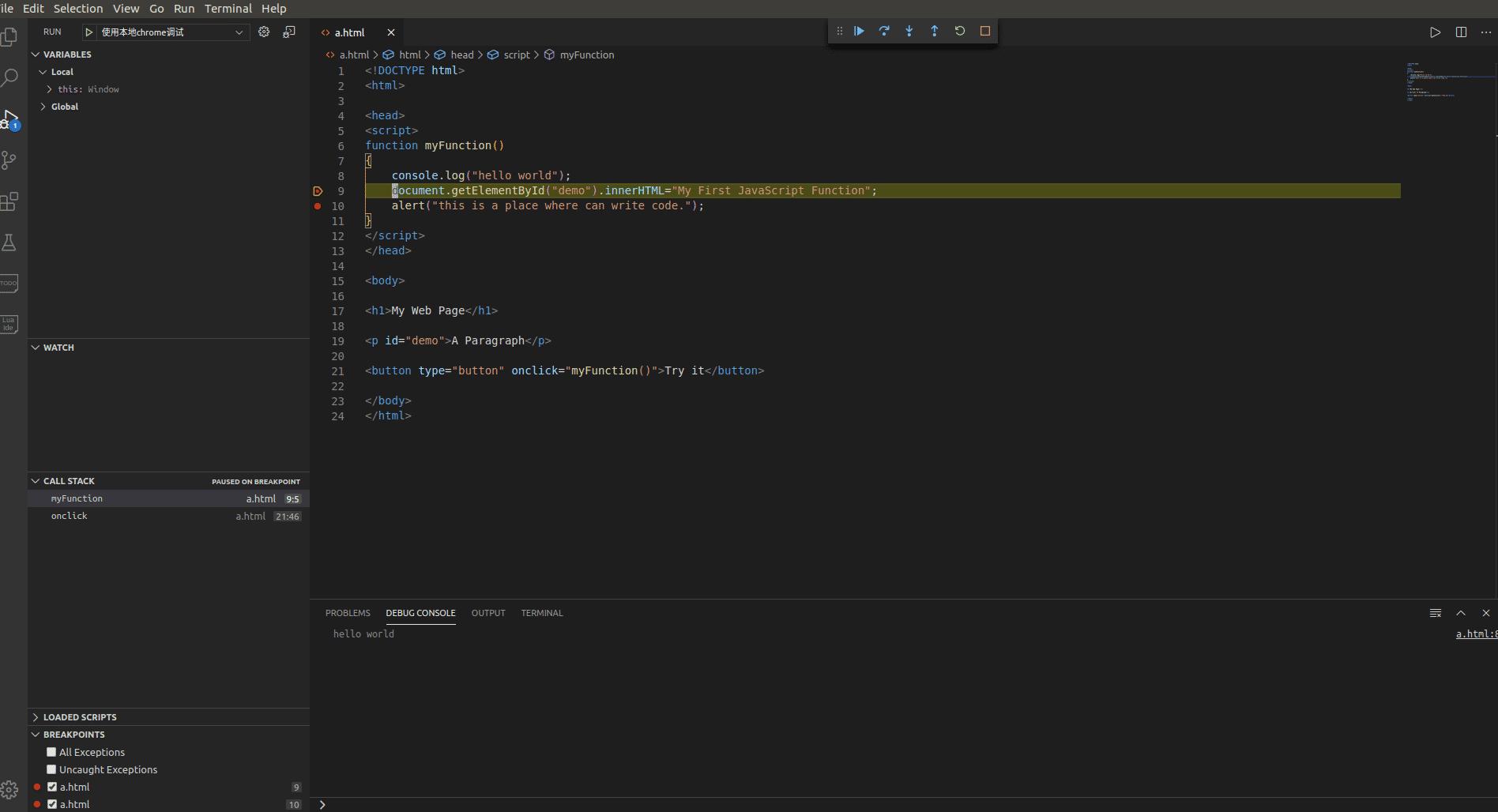
Task: Disable the a.html line 9 breakpoint
Action: pos(52,787)
